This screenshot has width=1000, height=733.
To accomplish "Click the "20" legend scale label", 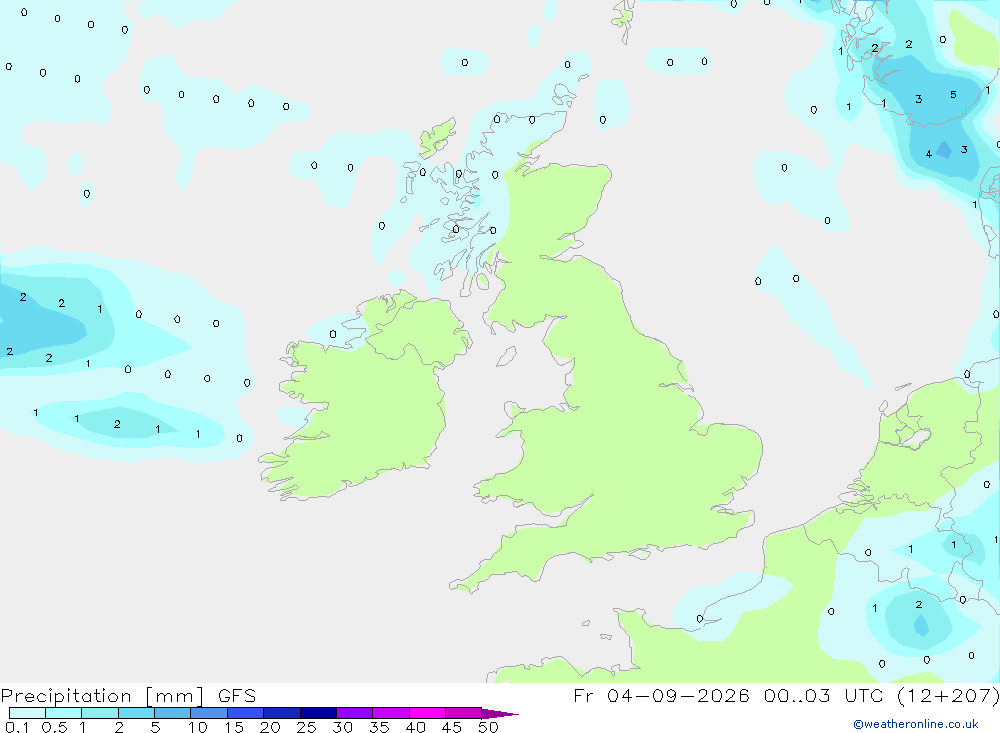I will pos(270,727).
